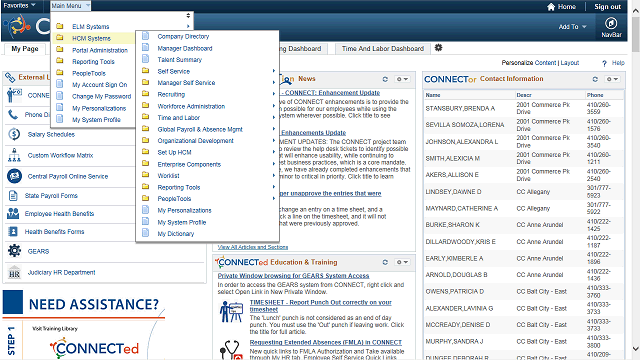
Task: Click the Judiciary HR Department icon
Action: [14, 272]
